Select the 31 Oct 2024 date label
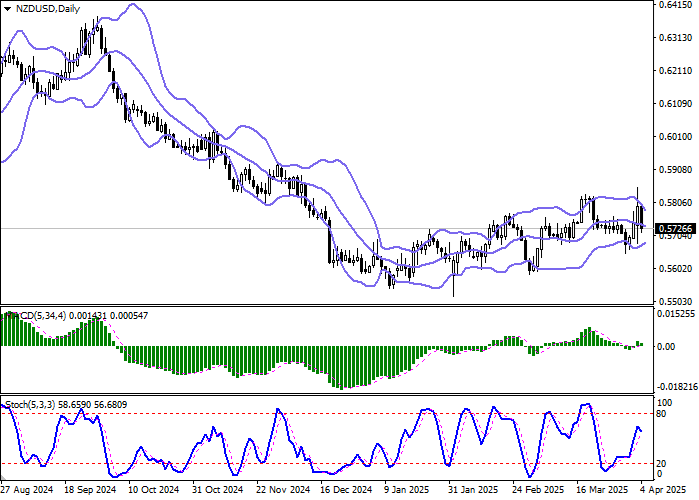The image size is (699, 500). [x=216, y=491]
